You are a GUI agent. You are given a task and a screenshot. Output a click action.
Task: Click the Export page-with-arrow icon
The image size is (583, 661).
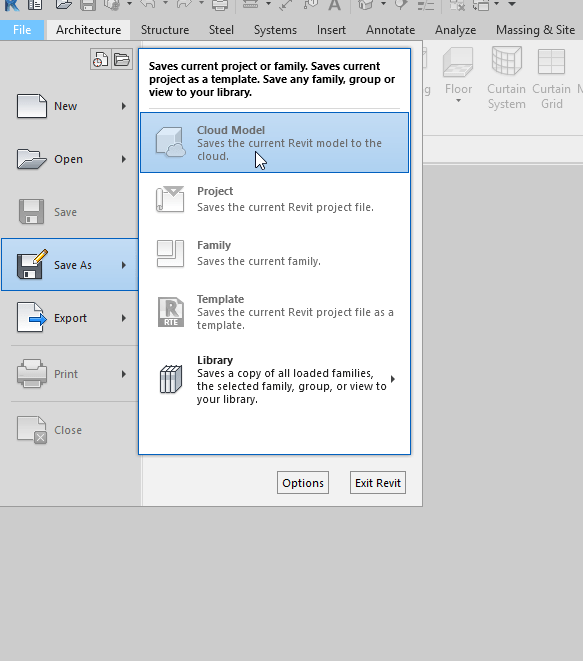[x=32, y=317]
